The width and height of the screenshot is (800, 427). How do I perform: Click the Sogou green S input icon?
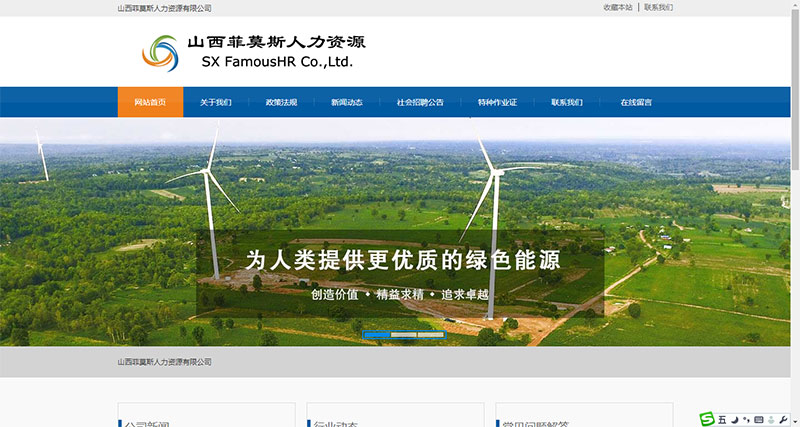(707, 418)
